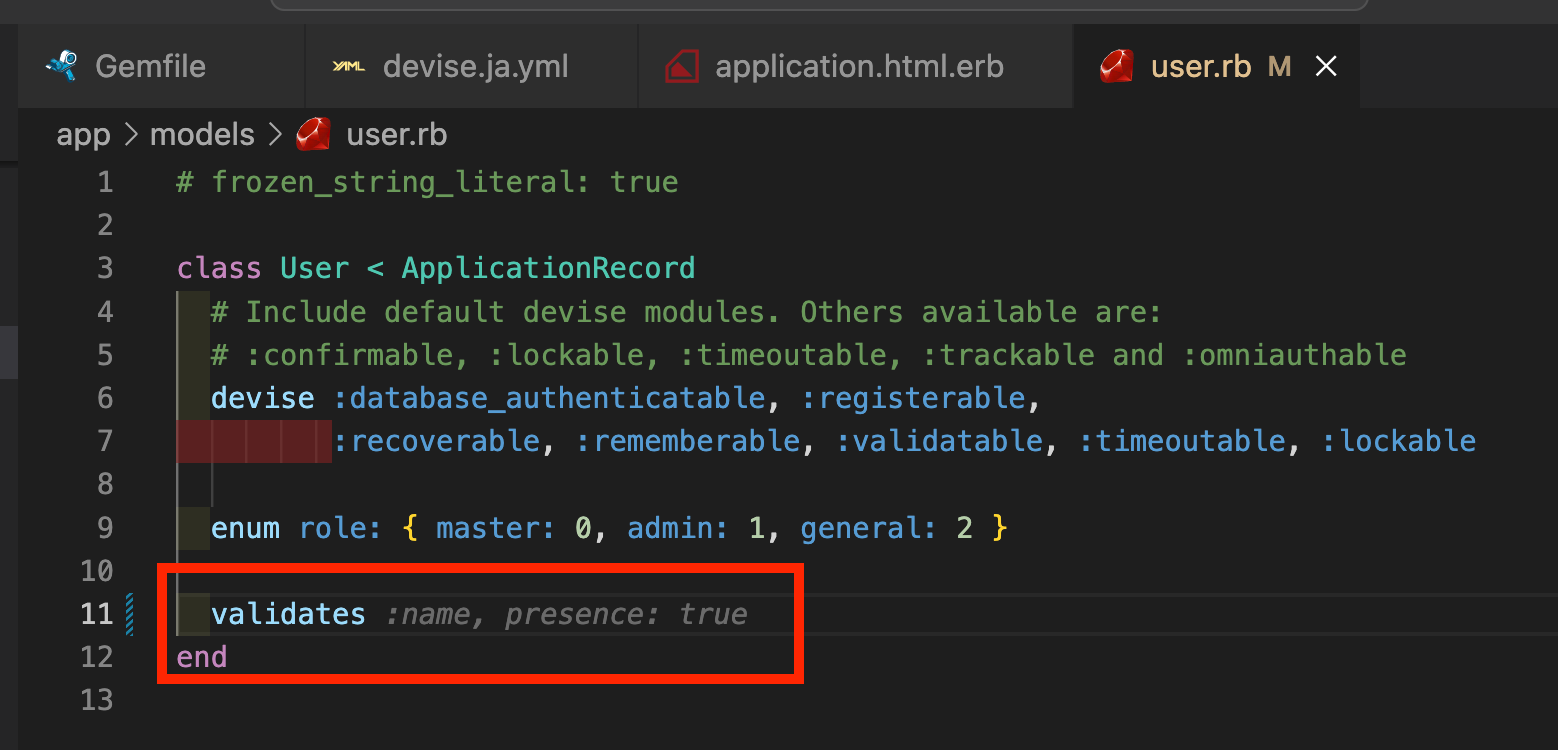Screen dimensions: 1558x750
Task: Expand the user.rb breadcrumb symbol list
Action: (x=396, y=134)
